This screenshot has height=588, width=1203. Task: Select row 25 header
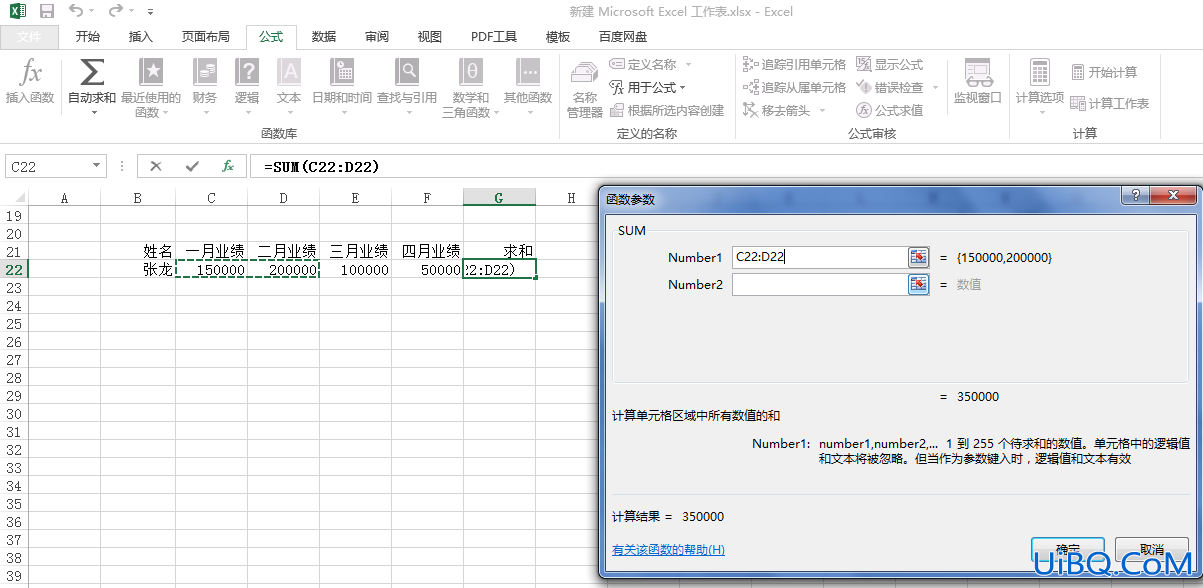tap(14, 324)
